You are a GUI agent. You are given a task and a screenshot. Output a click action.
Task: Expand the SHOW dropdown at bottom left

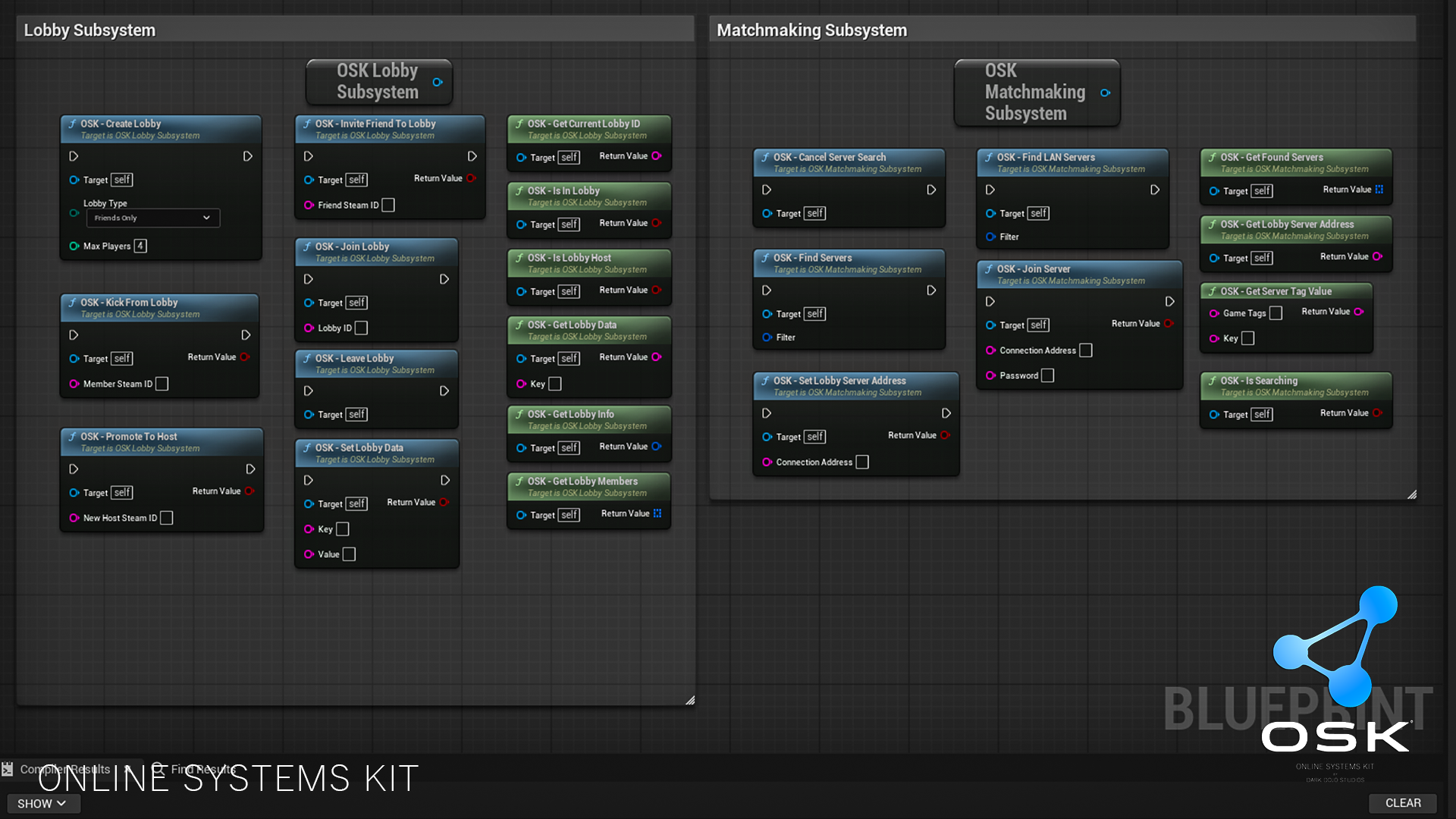pos(42,803)
